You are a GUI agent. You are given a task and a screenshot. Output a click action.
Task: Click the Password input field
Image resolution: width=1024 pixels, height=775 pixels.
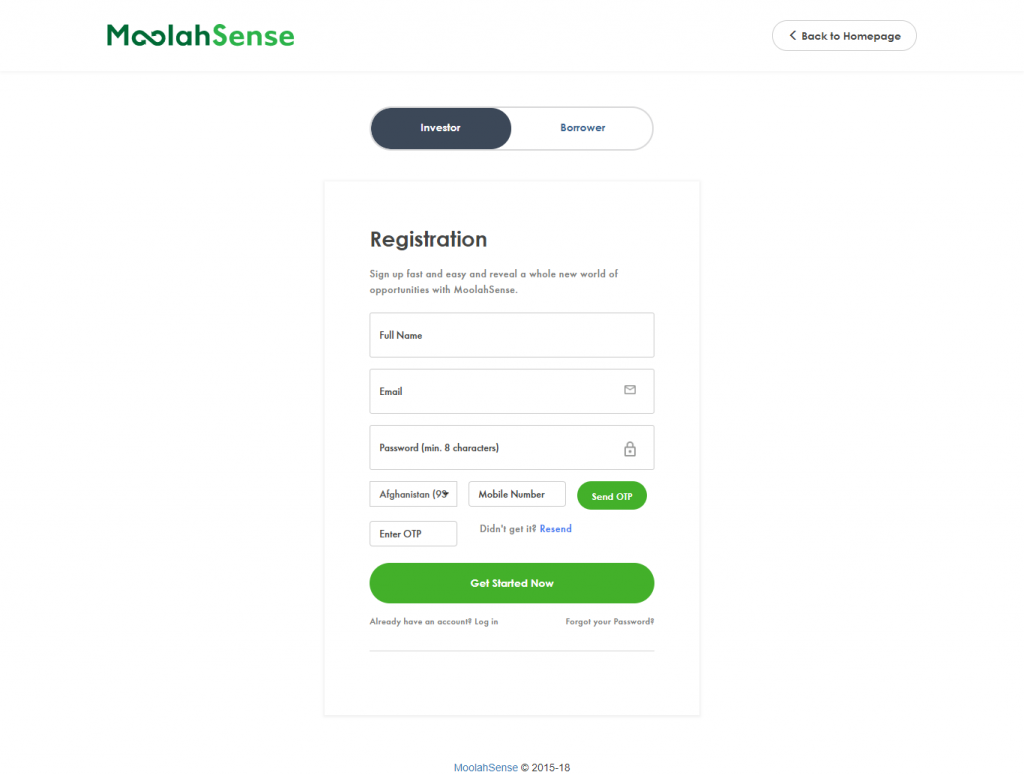pos(511,447)
